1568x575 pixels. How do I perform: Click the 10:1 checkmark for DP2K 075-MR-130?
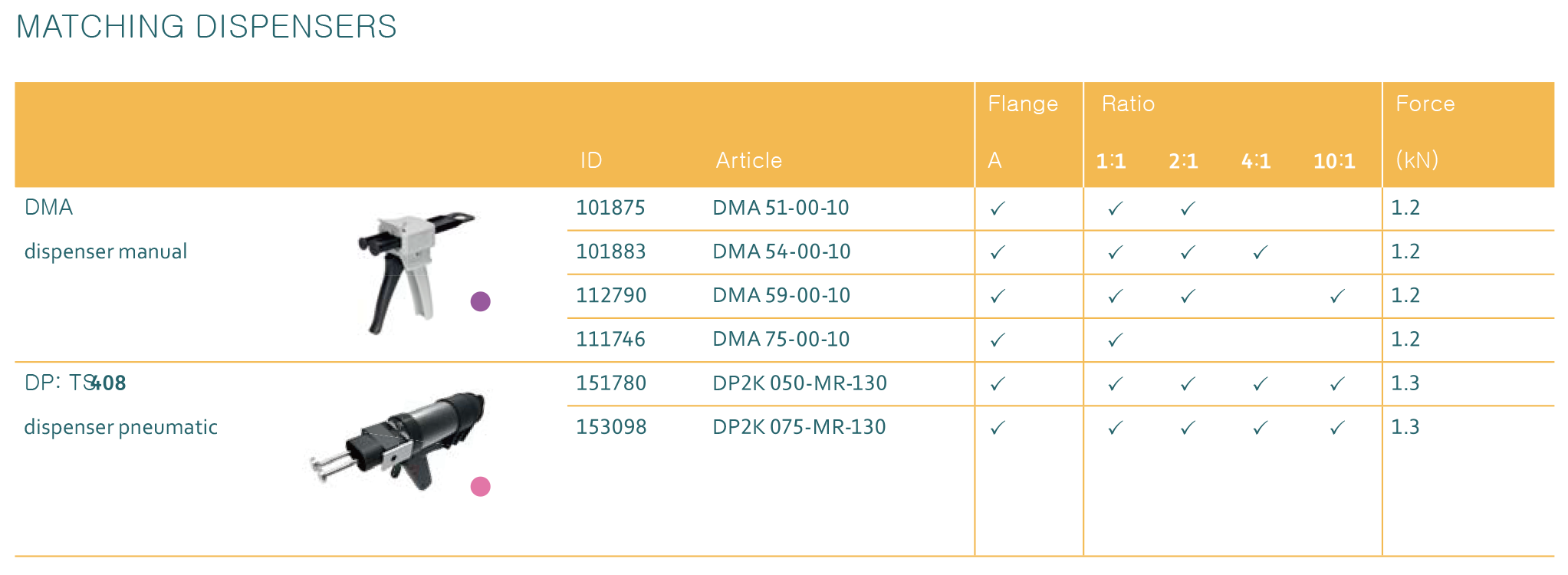click(x=1337, y=428)
